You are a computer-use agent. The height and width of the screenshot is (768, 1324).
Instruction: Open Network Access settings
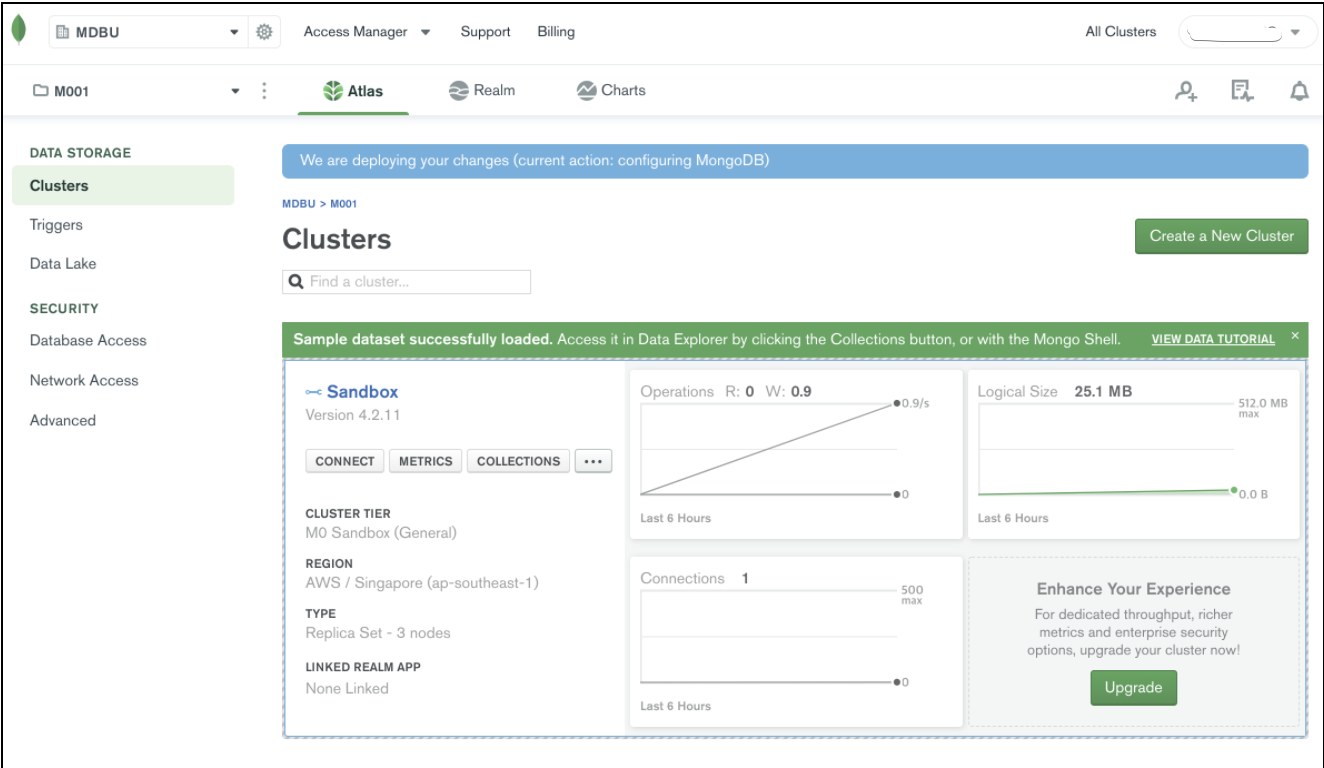pyautogui.click(x=84, y=381)
